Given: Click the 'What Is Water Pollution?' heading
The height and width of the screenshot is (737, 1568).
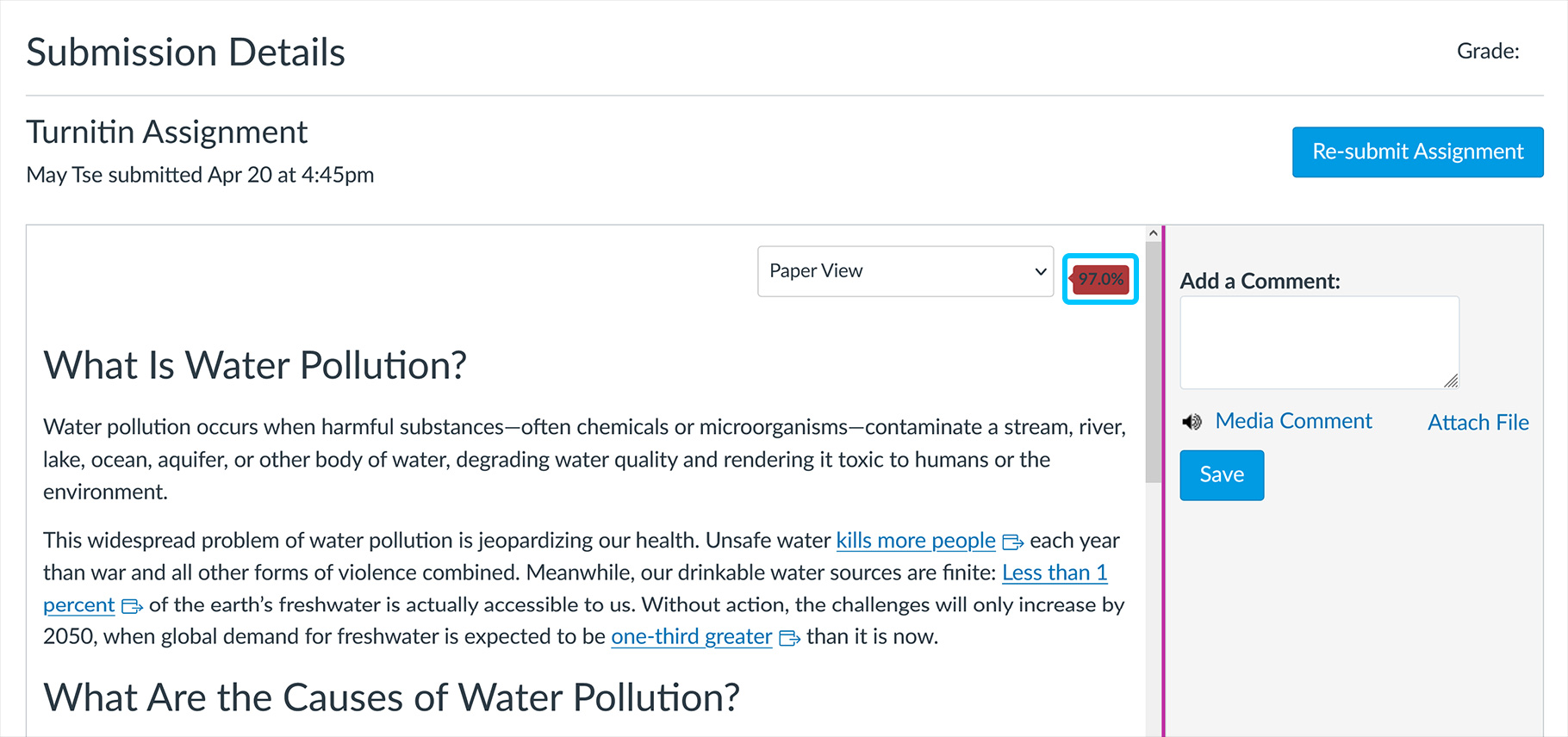Looking at the screenshot, I should (255, 365).
